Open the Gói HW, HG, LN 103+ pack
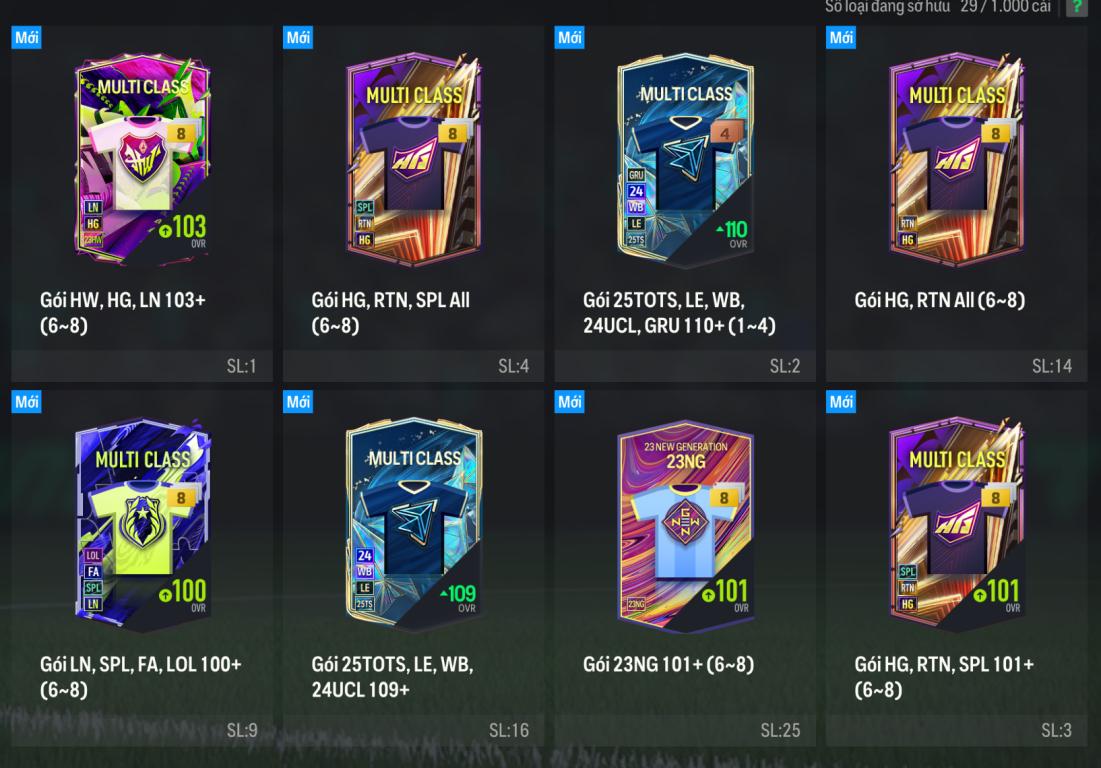The width and height of the screenshot is (1101, 768). click(x=142, y=204)
